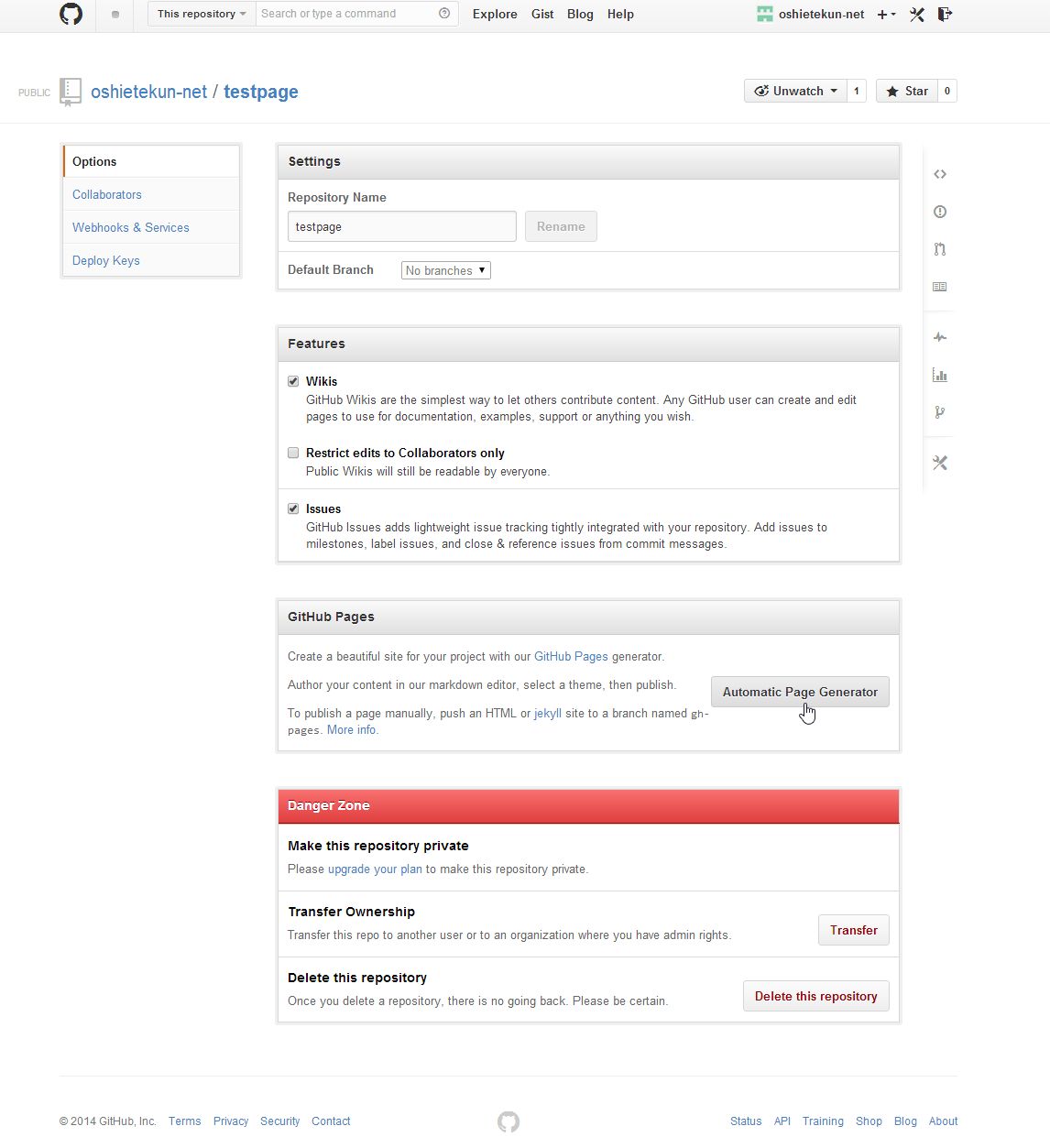Open Blog in top navigation

[580, 14]
